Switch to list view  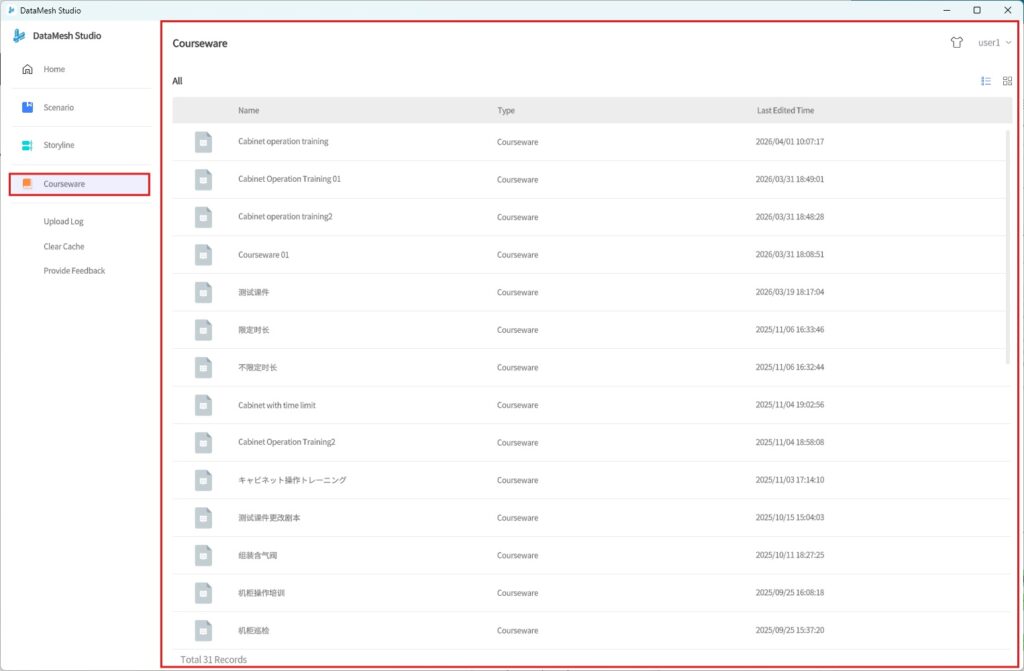pos(986,81)
